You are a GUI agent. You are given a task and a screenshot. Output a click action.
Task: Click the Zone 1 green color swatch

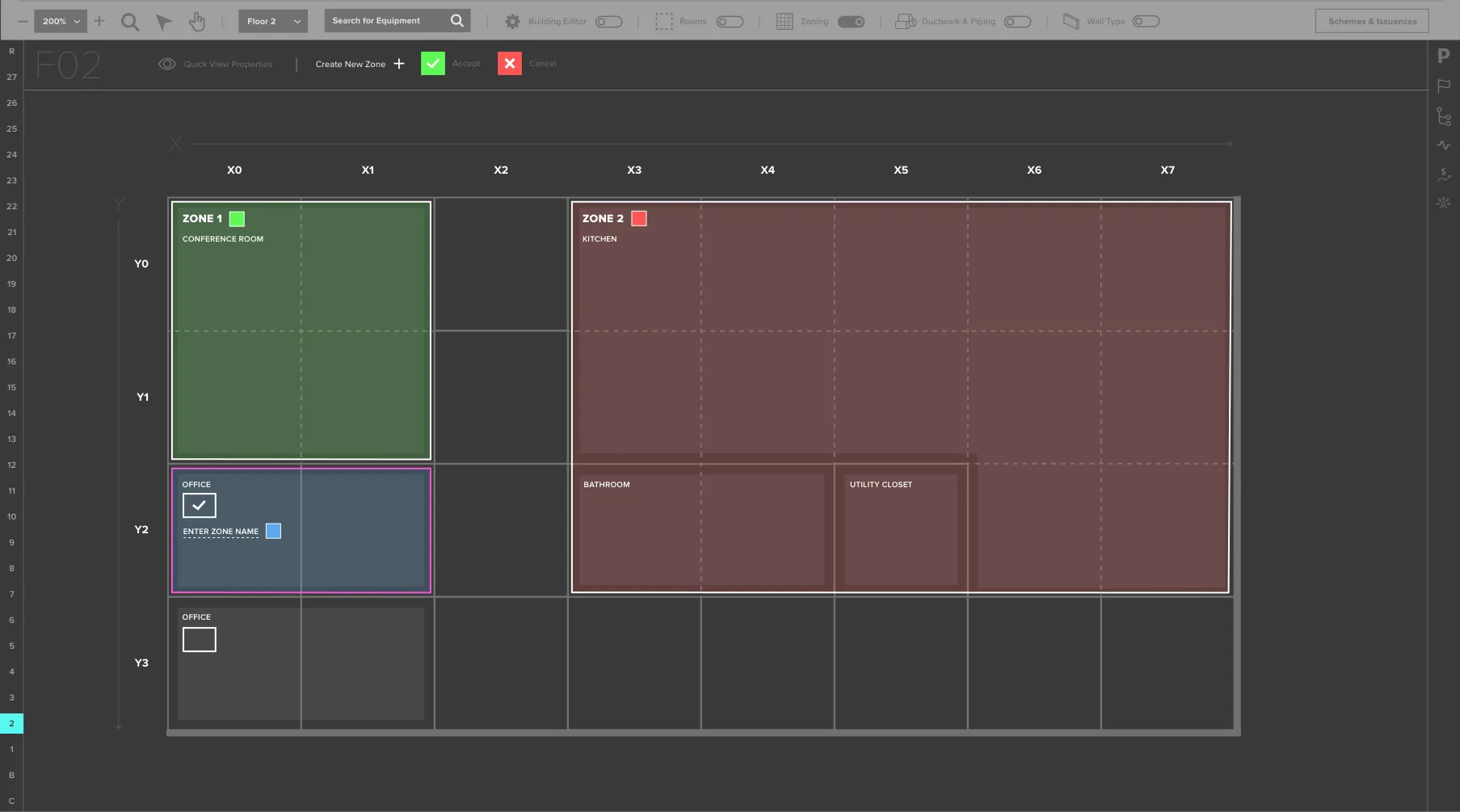tap(237, 219)
